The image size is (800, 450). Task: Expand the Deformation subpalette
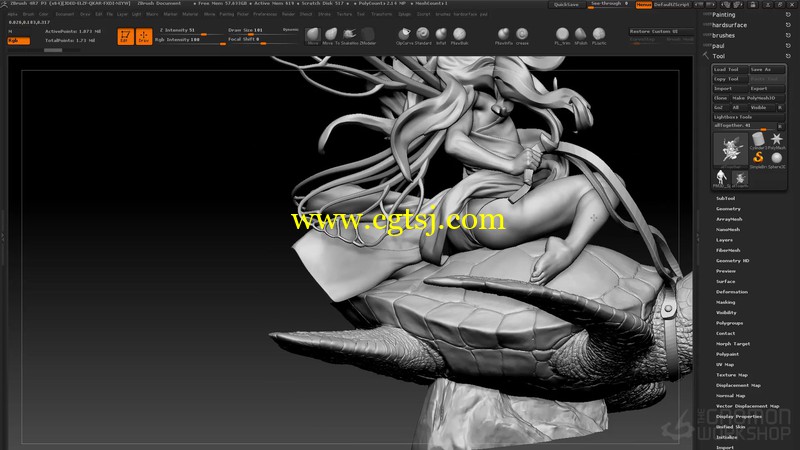pyautogui.click(x=732, y=292)
